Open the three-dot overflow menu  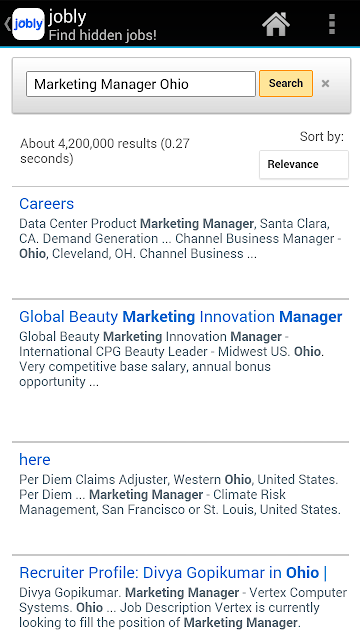pyautogui.click(x=332, y=24)
